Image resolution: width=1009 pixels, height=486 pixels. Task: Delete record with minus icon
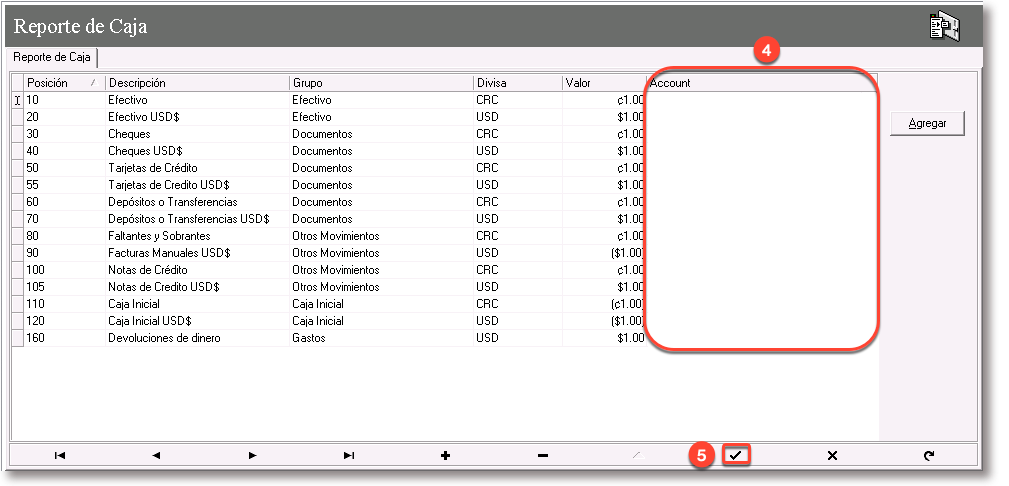pyautogui.click(x=542, y=456)
